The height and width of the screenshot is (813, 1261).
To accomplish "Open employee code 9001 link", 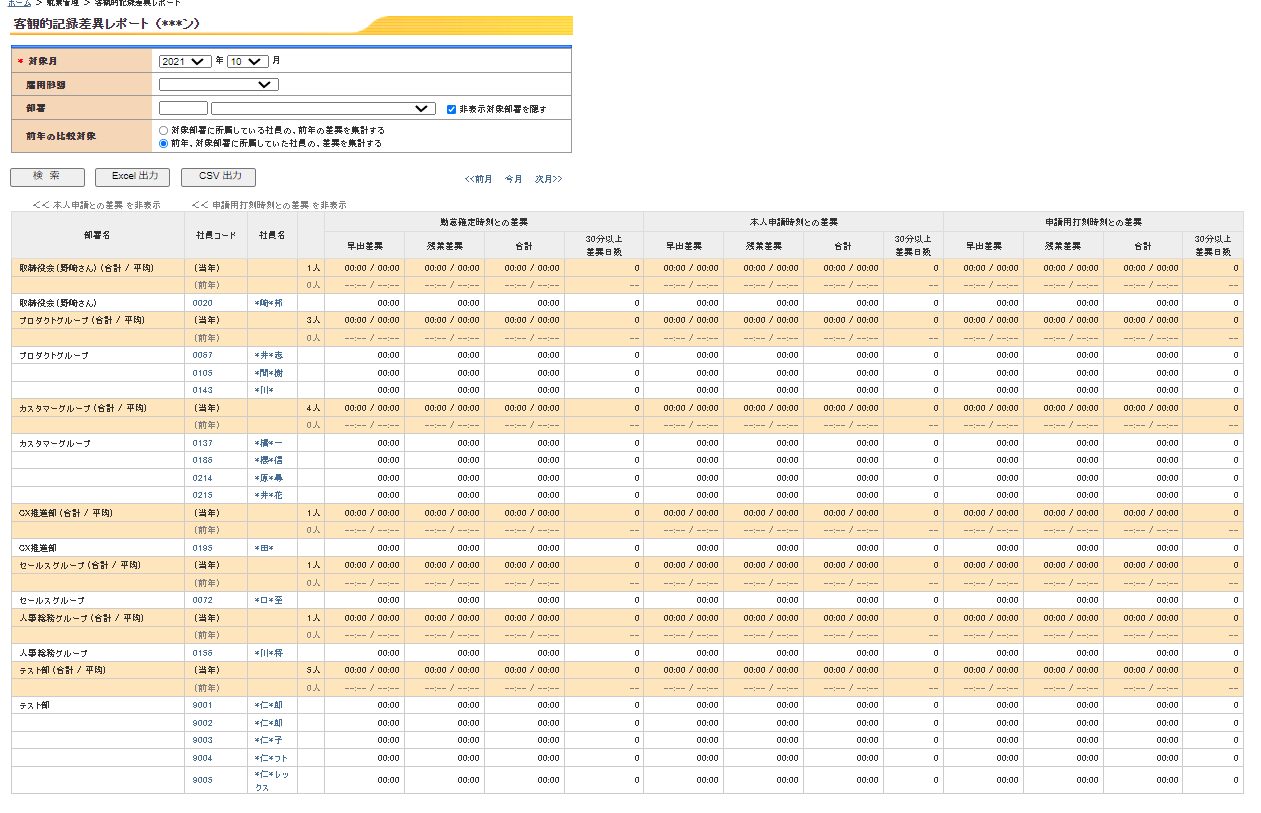I will coord(202,705).
